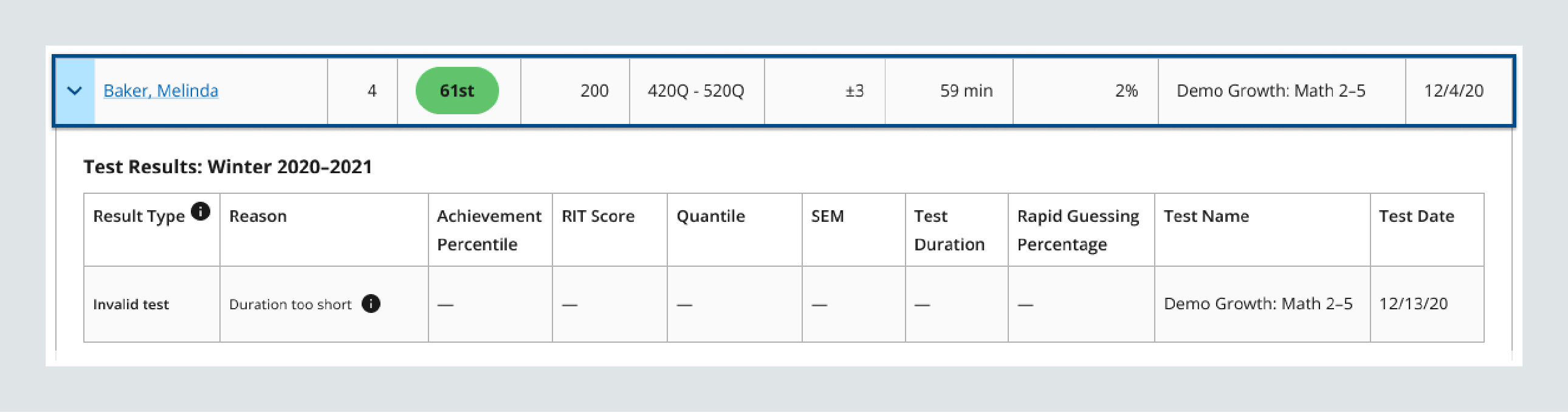Click the Rapid Guessing Percentage header
This screenshot has height=412, width=1568.
[x=1078, y=230]
